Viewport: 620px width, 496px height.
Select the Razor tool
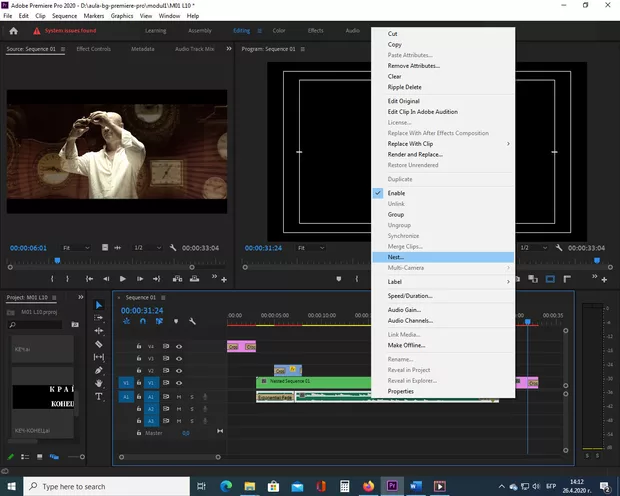point(99,344)
